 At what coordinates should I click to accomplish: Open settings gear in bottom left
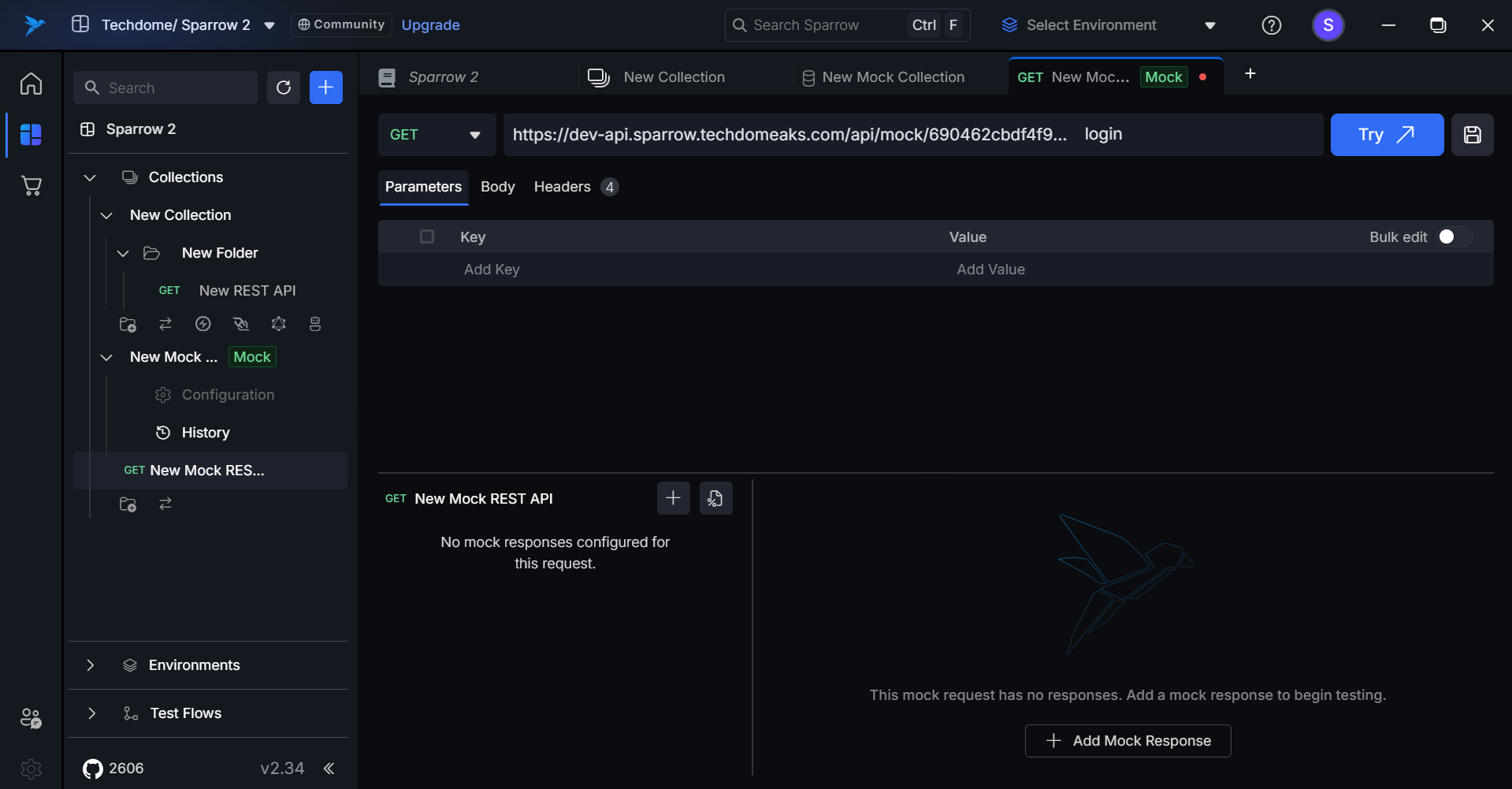pyautogui.click(x=31, y=769)
